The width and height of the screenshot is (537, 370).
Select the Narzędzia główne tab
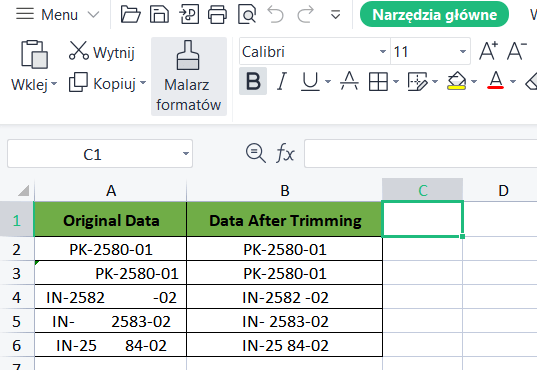pyautogui.click(x=434, y=14)
